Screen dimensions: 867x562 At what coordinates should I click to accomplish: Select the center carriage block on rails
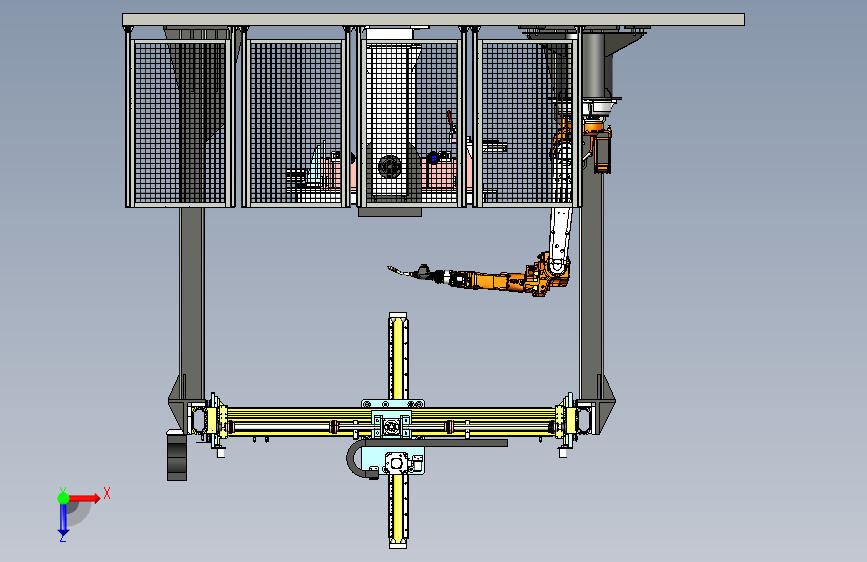coord(392,426)
